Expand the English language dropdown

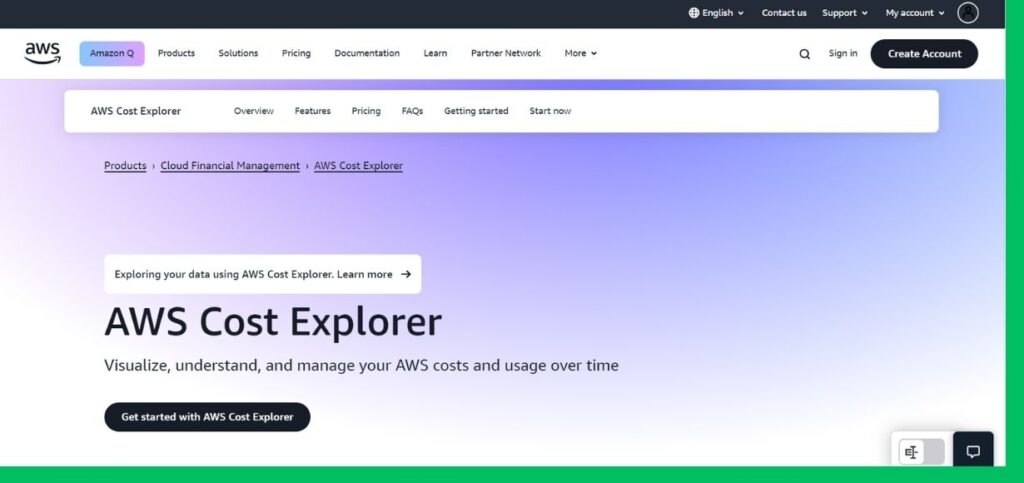pos(716,13)
